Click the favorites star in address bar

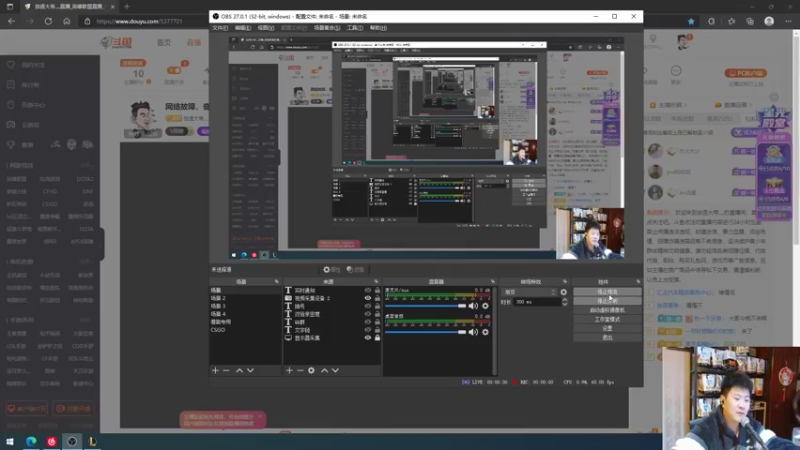(691, 21)
